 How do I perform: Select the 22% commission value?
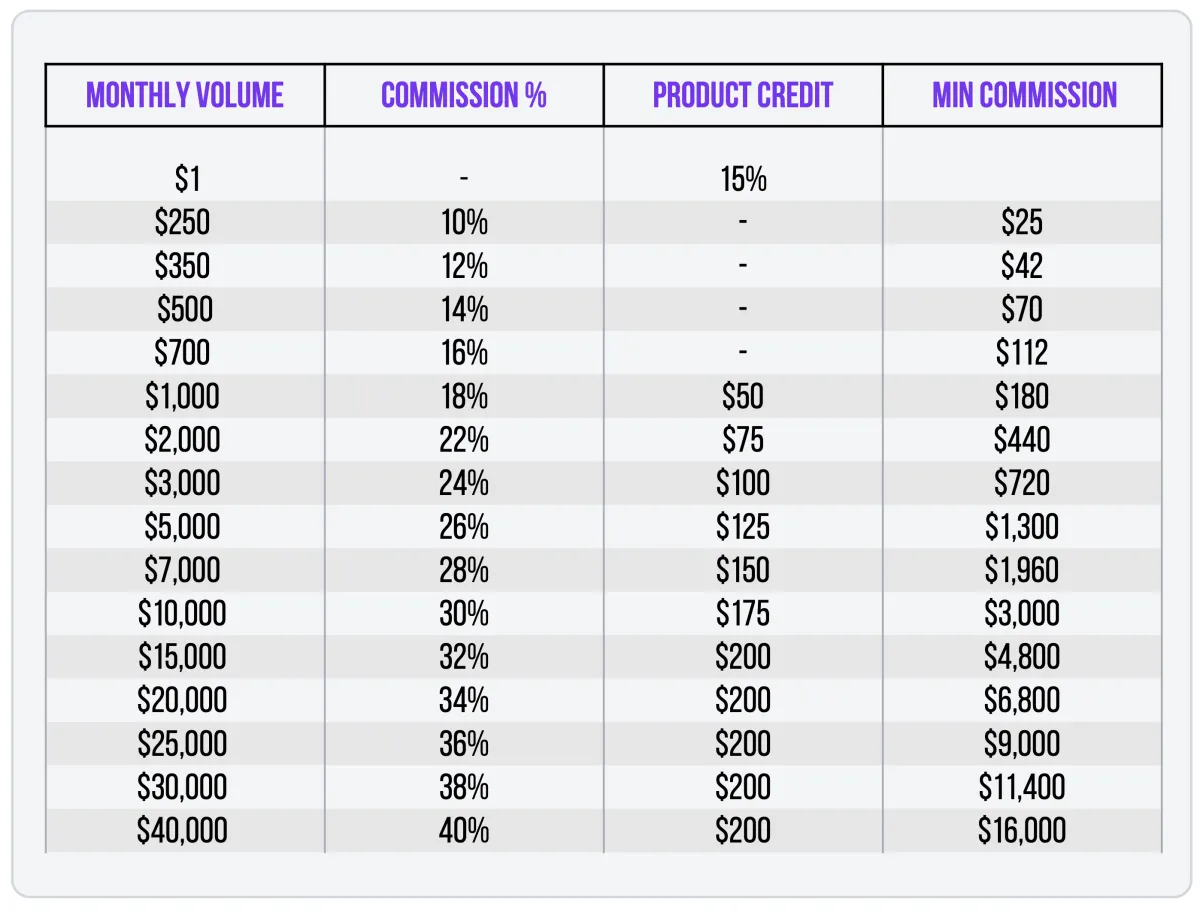tap(464, 440)
